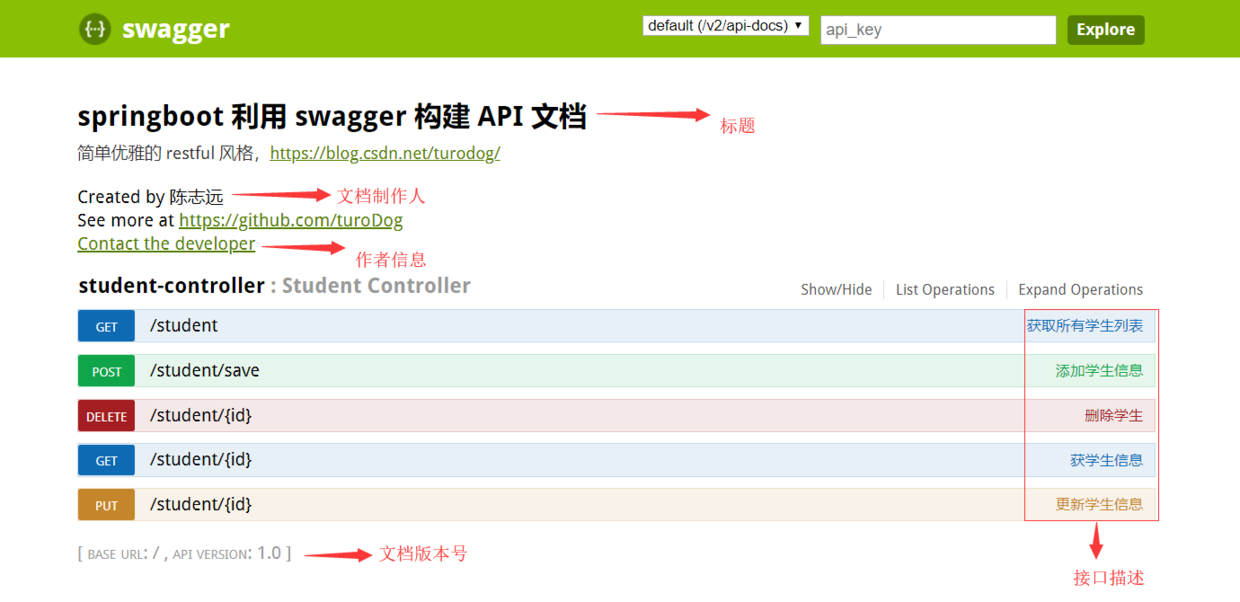Click the 更新学生信息 description
1240x602 pixels.
(x=1099, y=505)
